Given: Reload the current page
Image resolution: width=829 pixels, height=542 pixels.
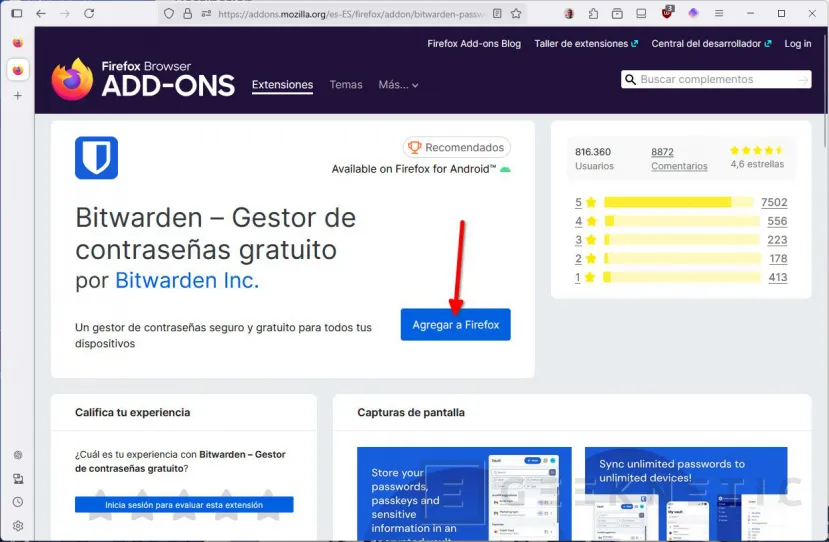Looking at the screenshot, I should (x=89, y=13).
